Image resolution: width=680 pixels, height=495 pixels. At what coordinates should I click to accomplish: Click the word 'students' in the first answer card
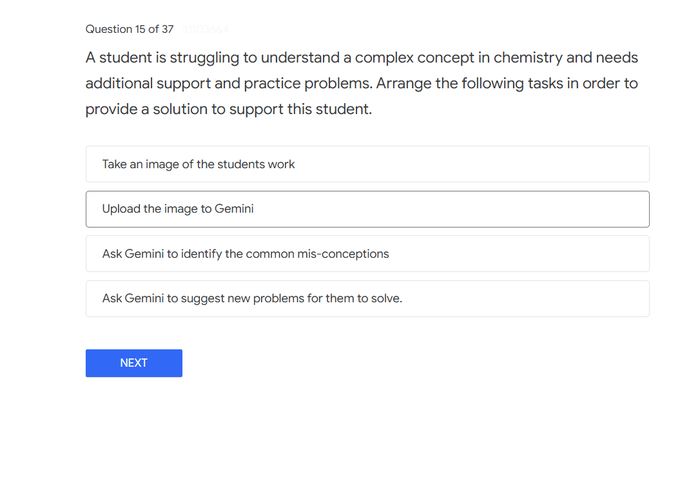[x=241, y=164]
